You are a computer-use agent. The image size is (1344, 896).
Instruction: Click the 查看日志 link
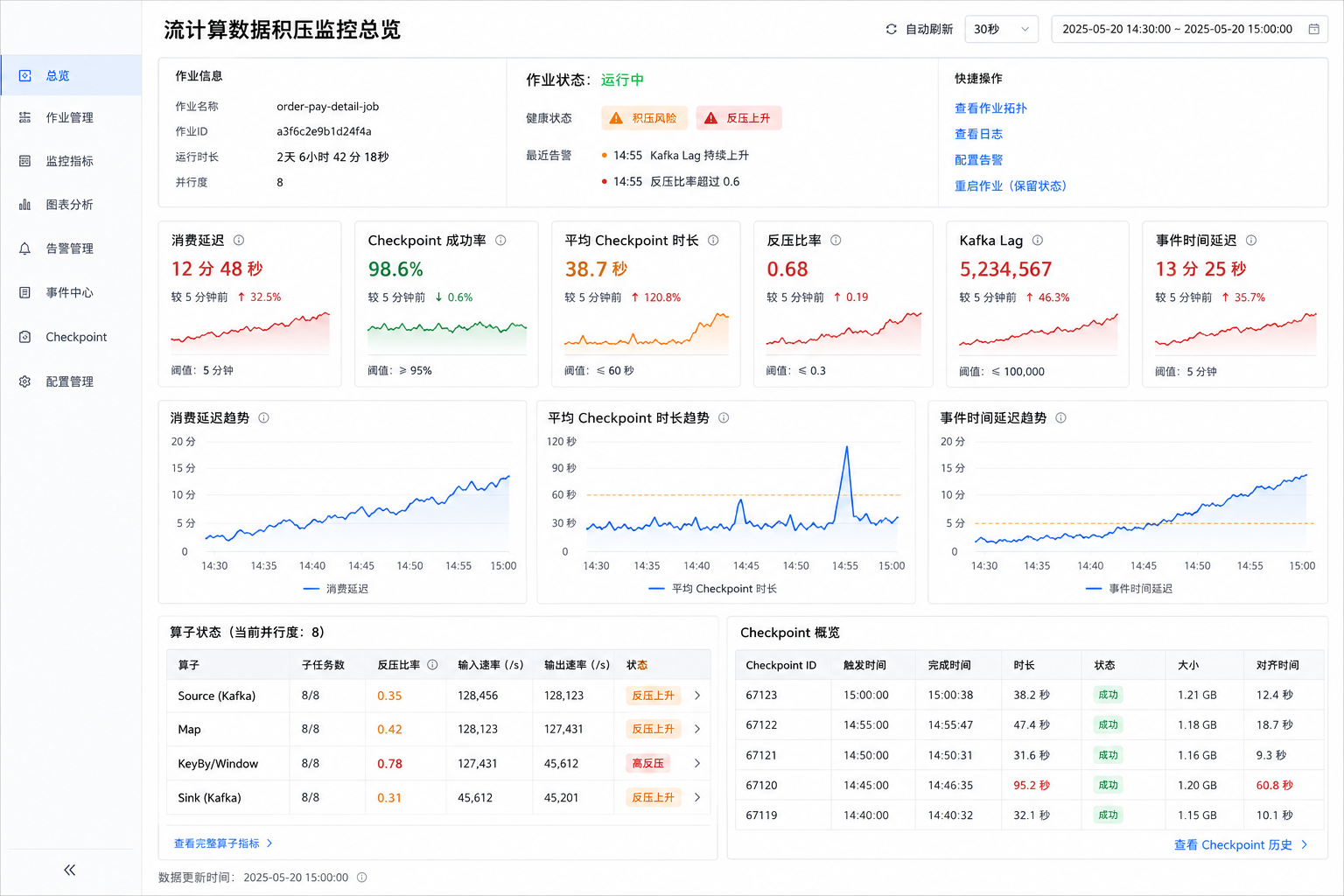click(x=978, y=134)
